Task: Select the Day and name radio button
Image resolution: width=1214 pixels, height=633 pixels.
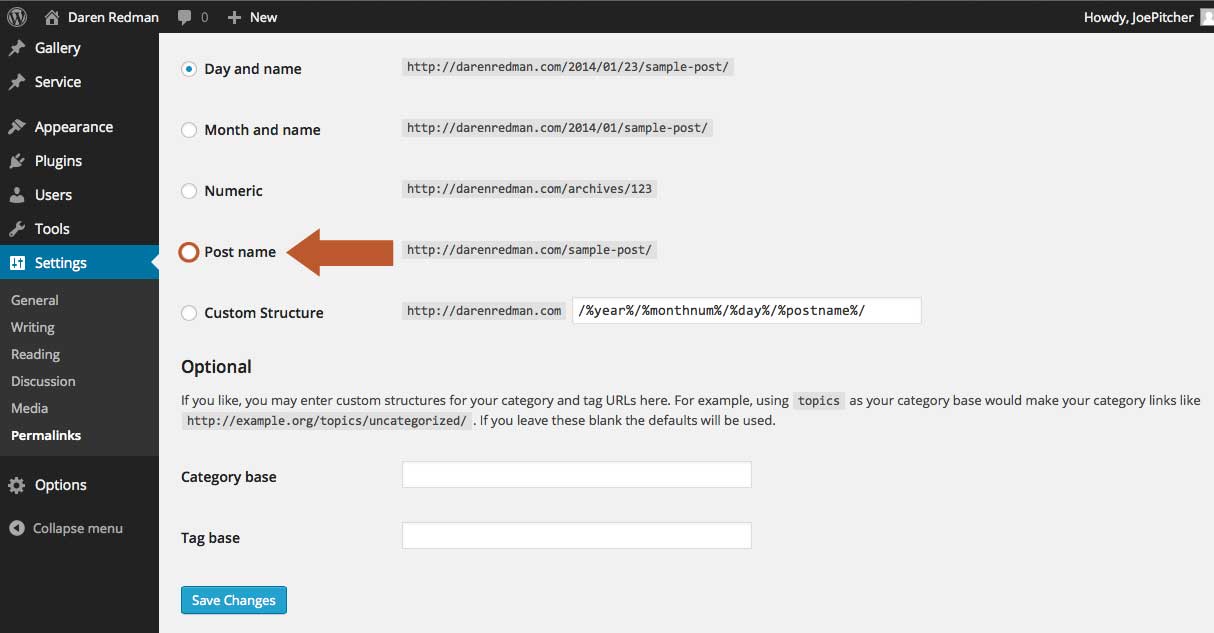Action: (189, 69)
